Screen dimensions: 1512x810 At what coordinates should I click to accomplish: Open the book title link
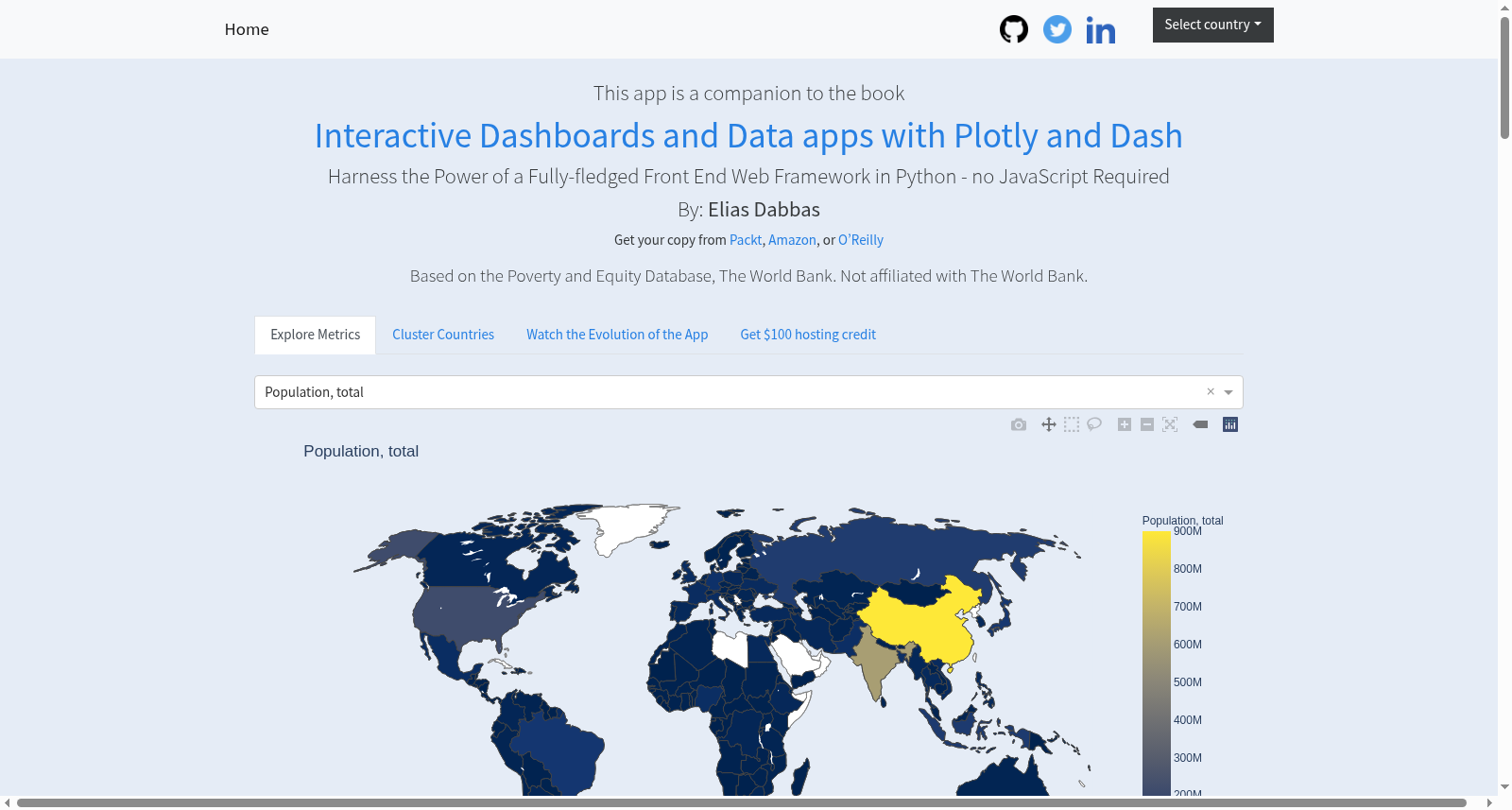click(x=748, y=136)
